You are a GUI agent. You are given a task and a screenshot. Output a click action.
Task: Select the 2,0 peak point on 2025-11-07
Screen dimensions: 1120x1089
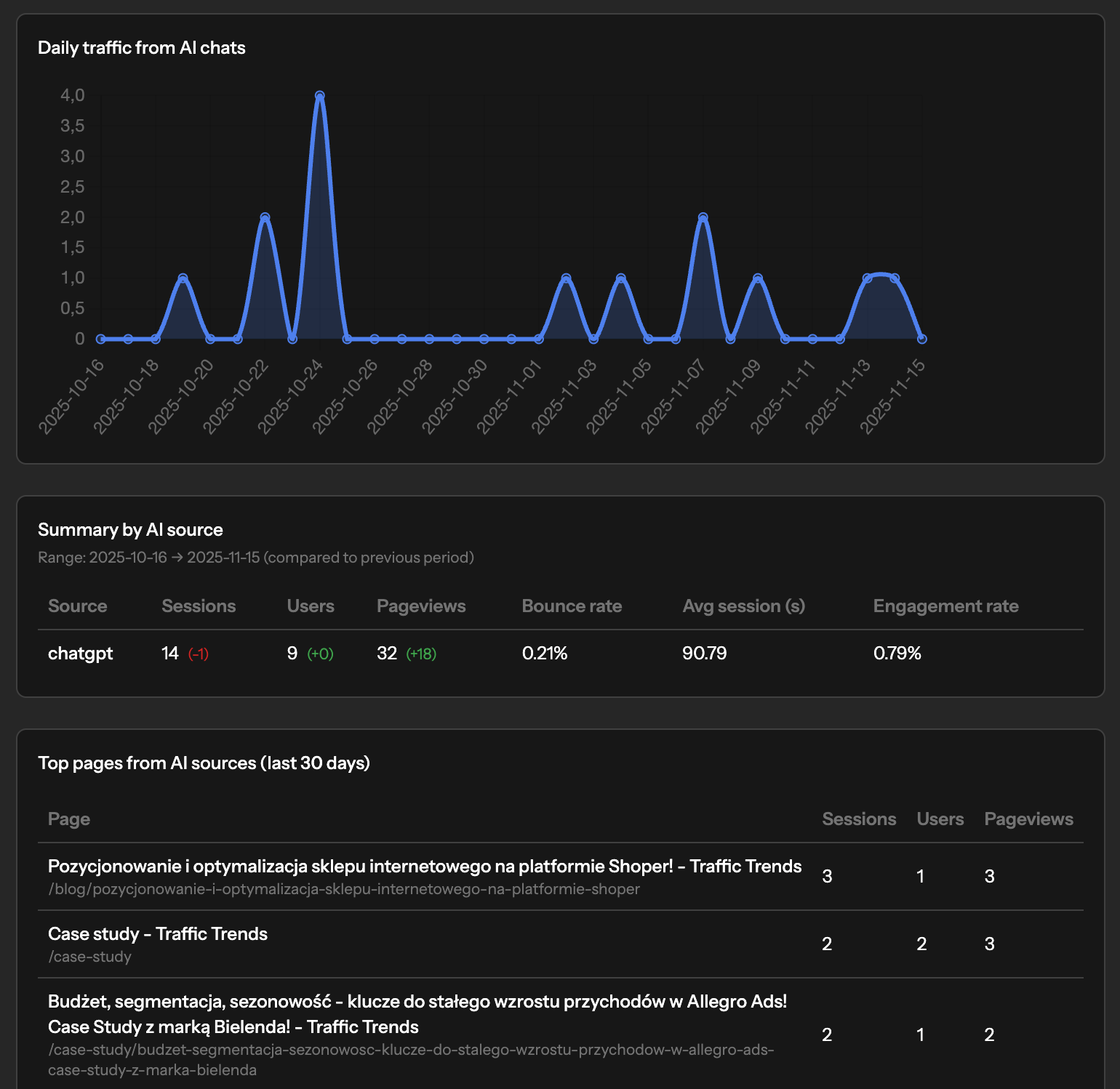click(703, 217)
